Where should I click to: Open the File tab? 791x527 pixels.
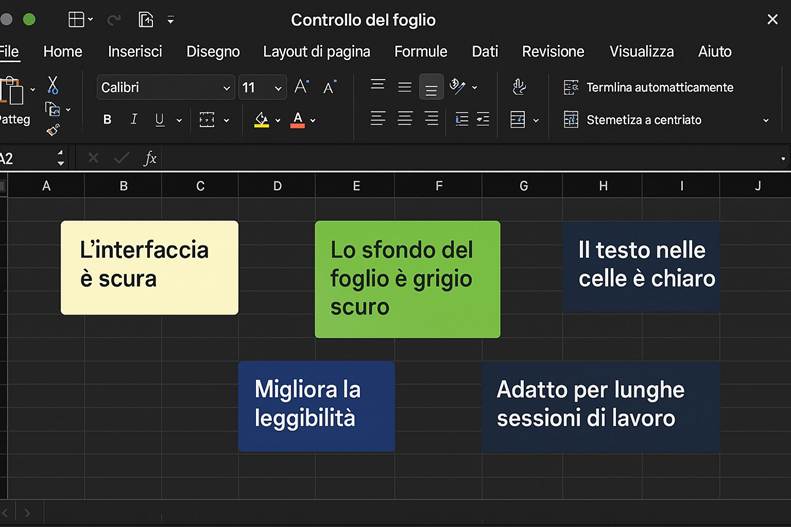tap(9, 51)
